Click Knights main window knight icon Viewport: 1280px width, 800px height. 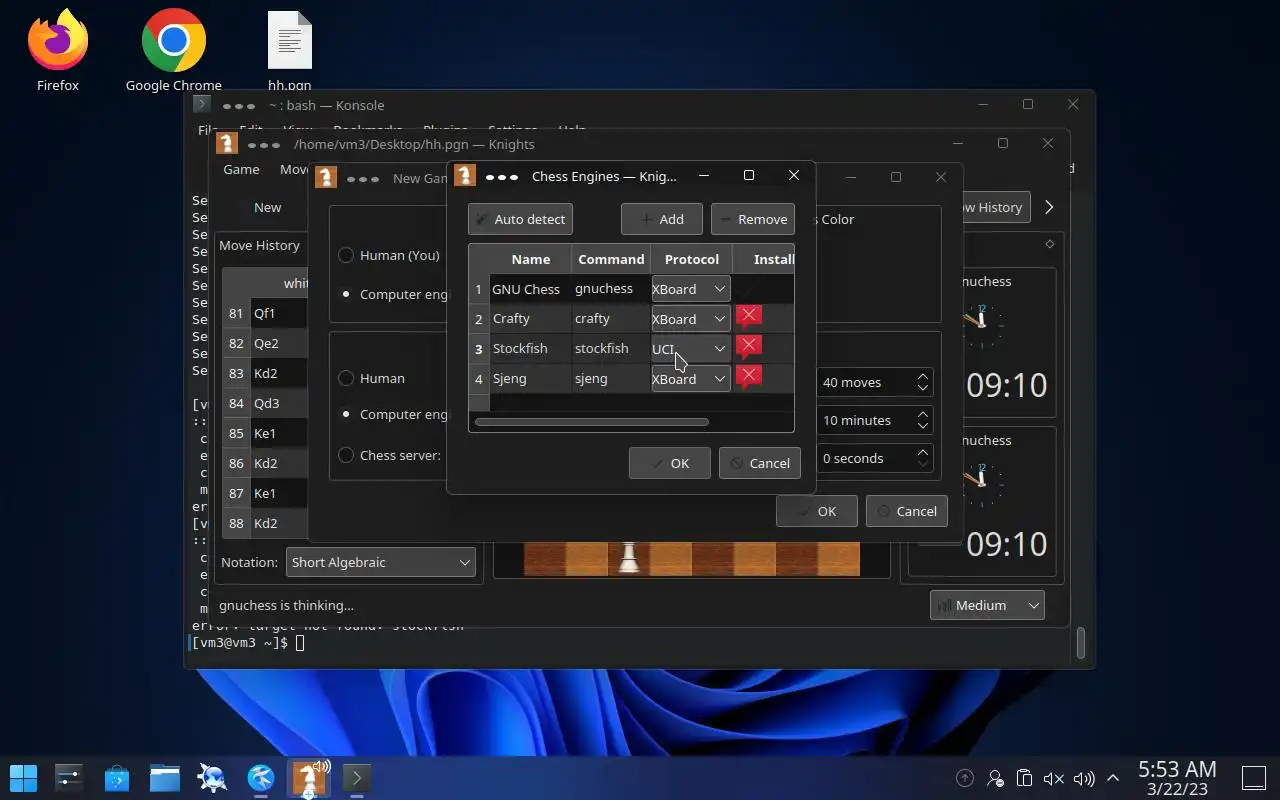226,144
